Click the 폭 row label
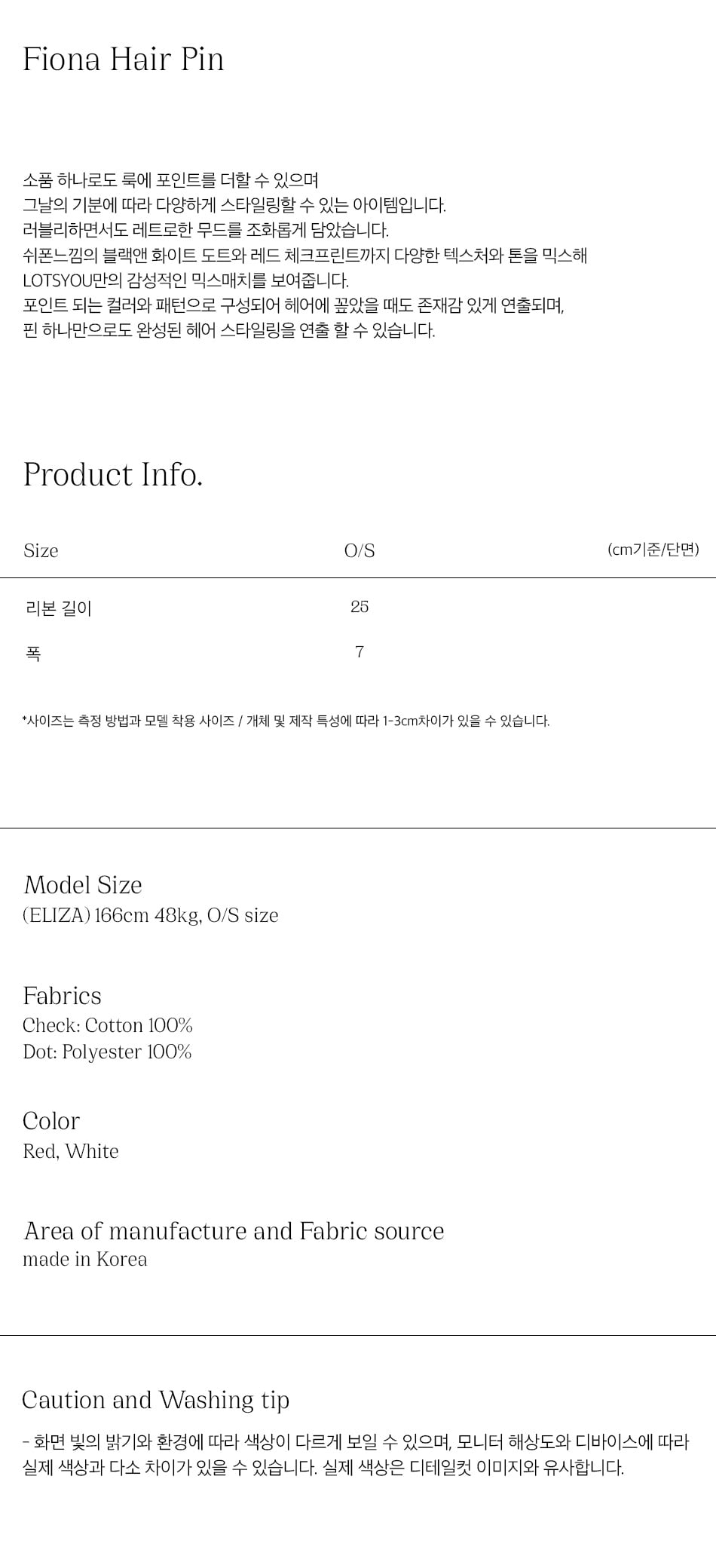Viewport: 716px width, 1568px height. [x=33, y=653]
